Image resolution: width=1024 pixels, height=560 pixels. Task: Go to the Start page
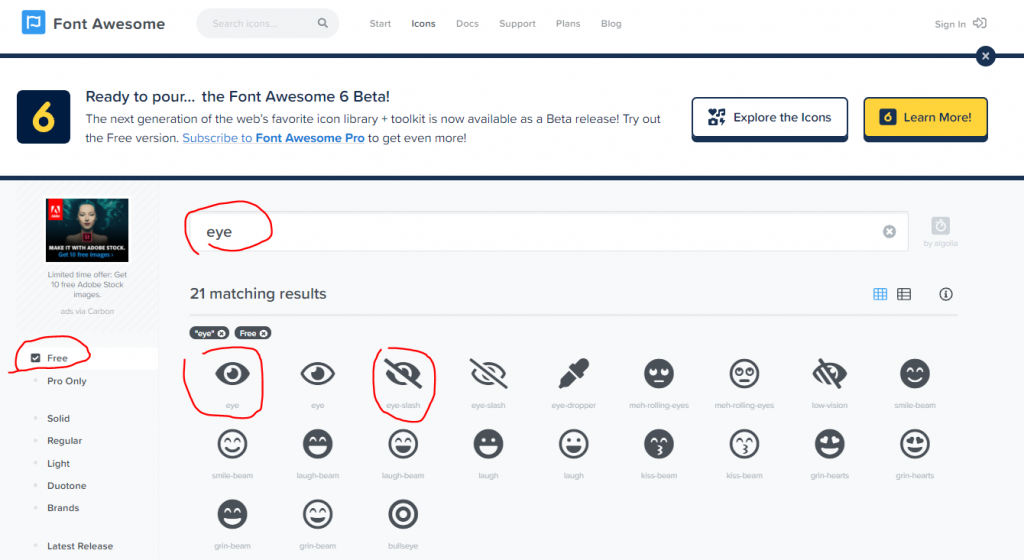coord(380,23)
